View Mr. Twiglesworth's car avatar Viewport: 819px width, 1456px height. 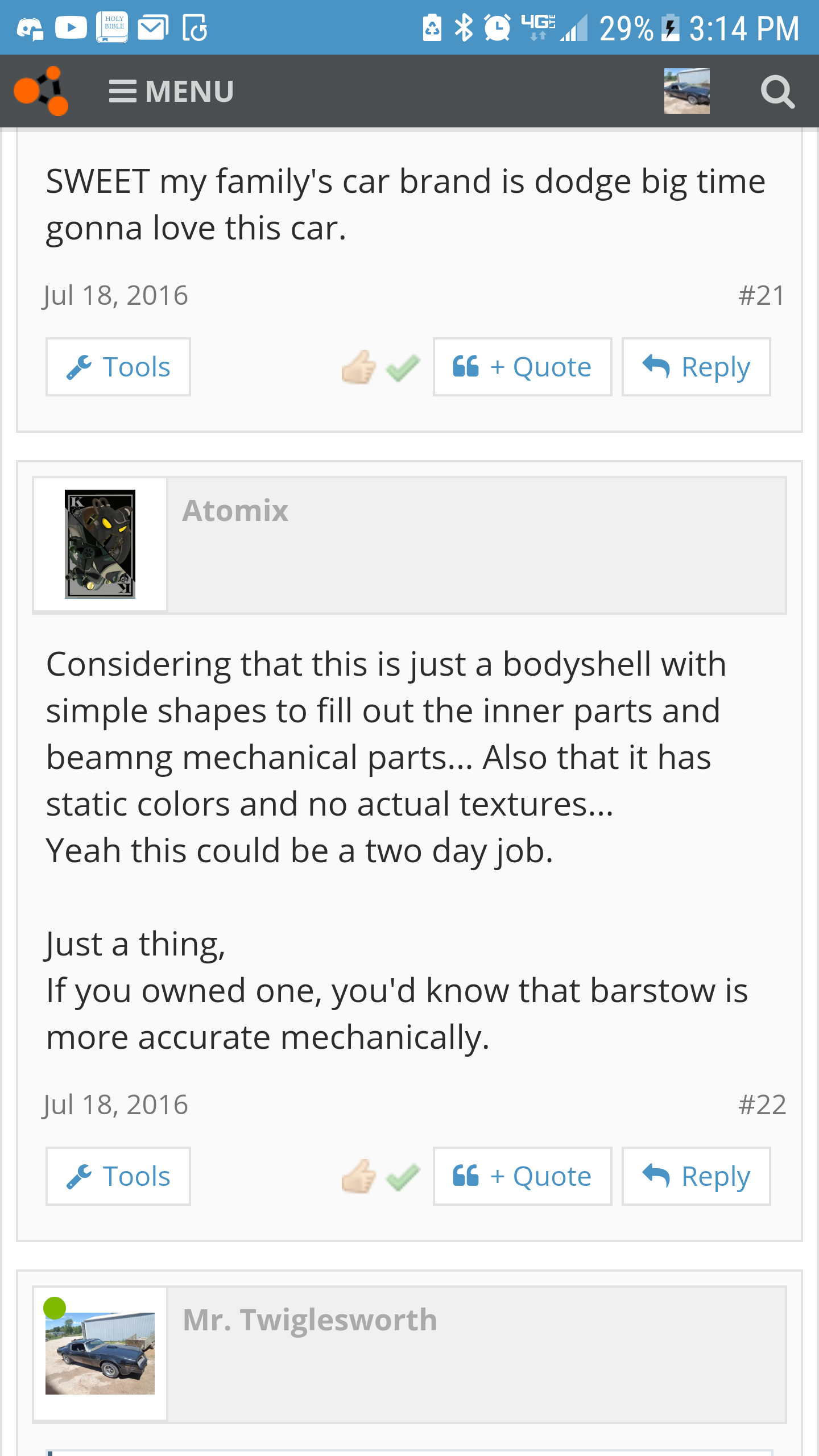(100, 1354)
